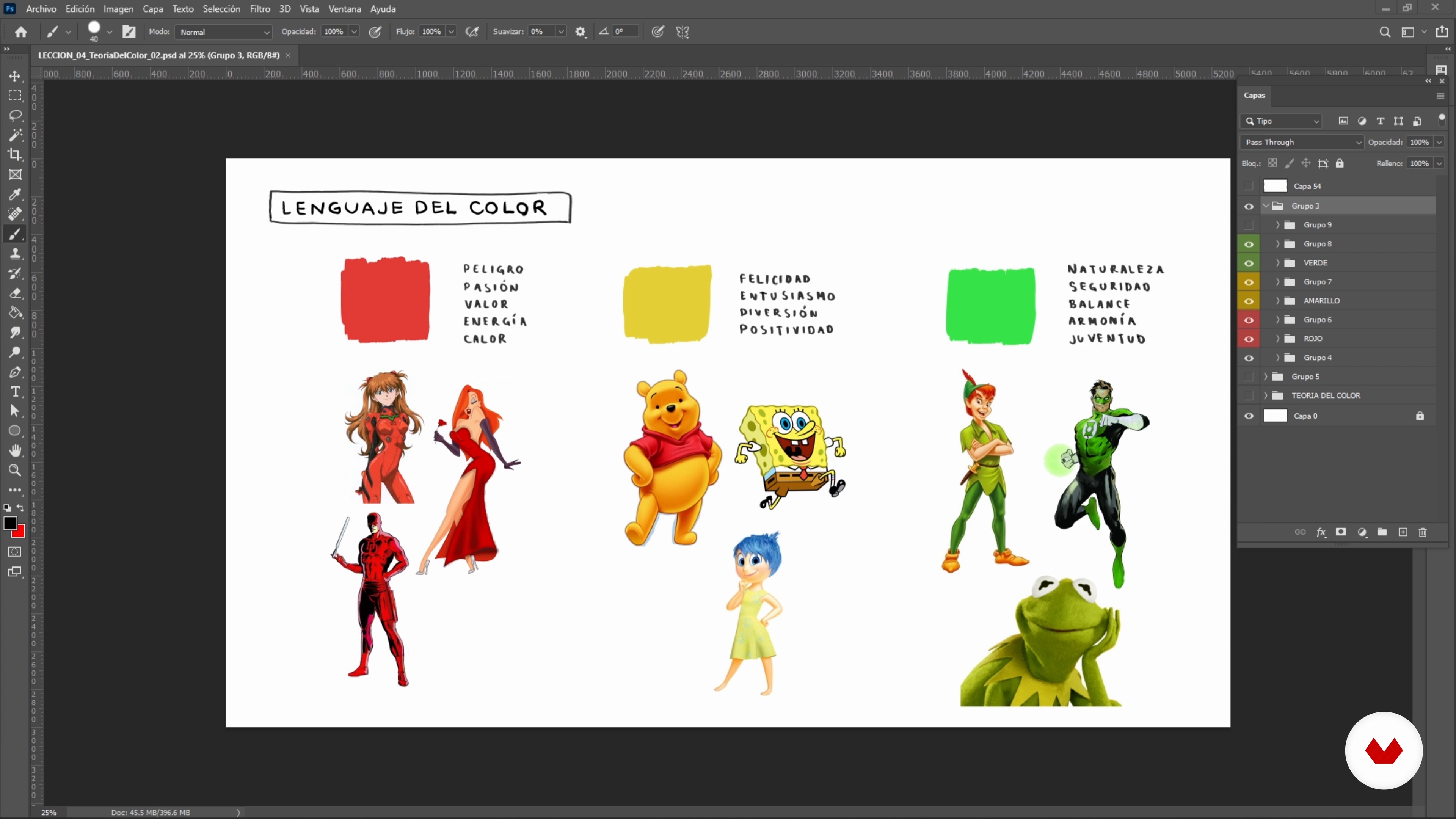Select the Move tool

click(15, 76)
